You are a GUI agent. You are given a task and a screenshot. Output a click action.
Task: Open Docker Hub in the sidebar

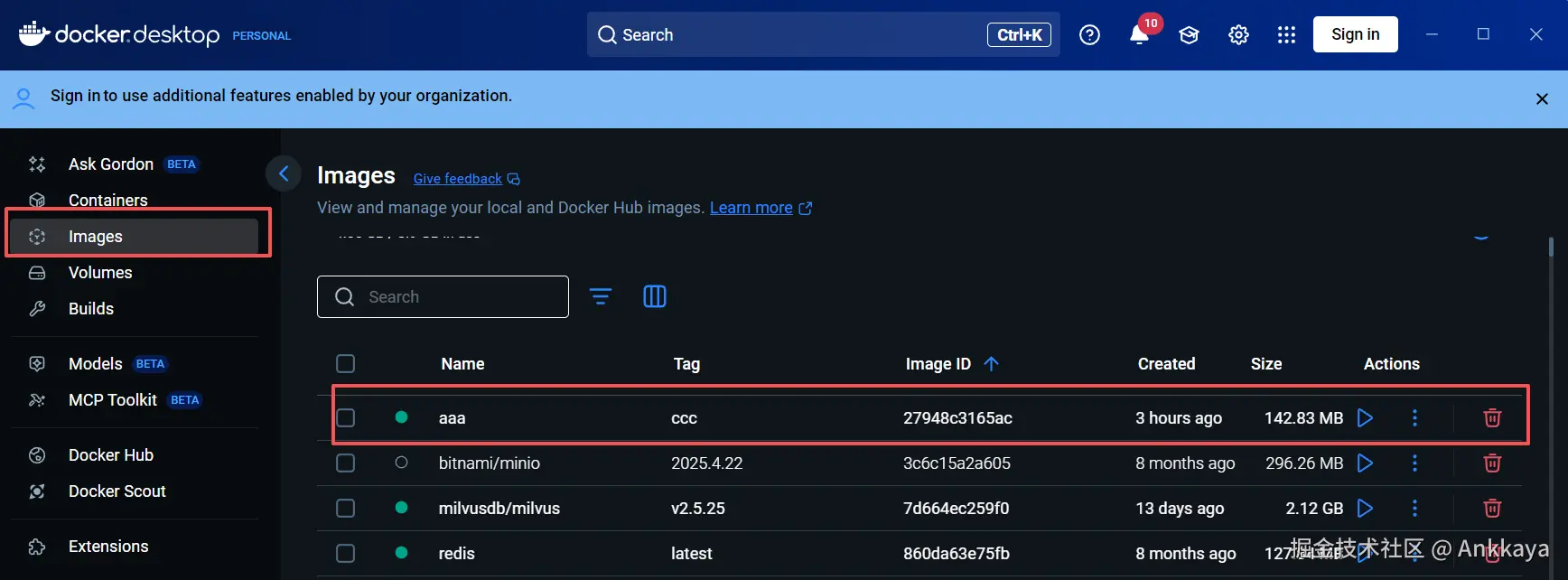click(135, 455)
